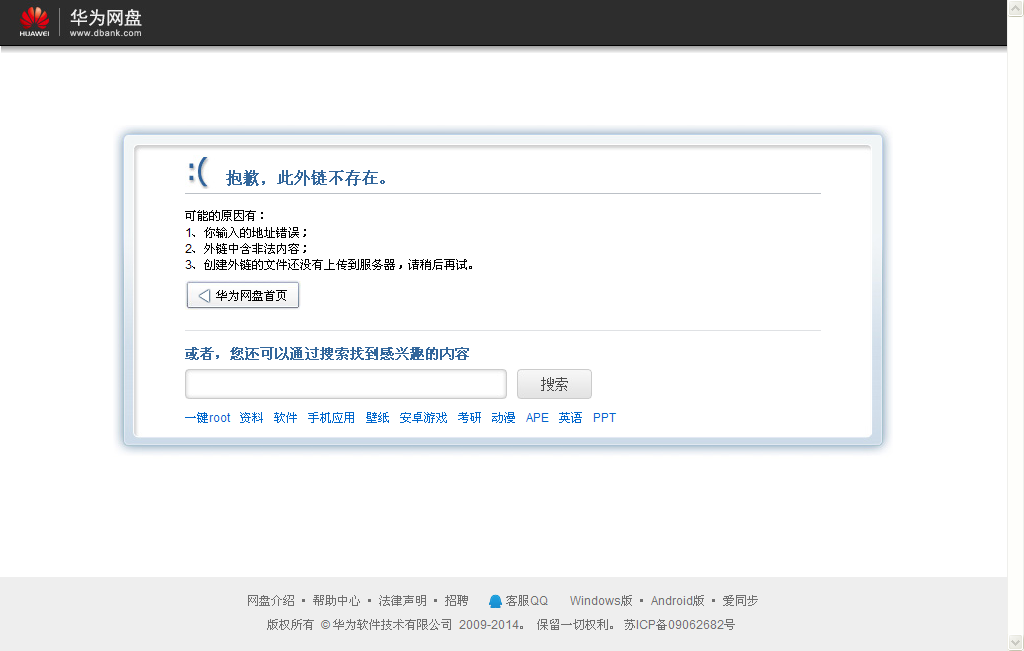Image resolution: width=1024 pixels, height=651 pixels.
Task: Open the 软件 keyword link
Action: [285, 418]
